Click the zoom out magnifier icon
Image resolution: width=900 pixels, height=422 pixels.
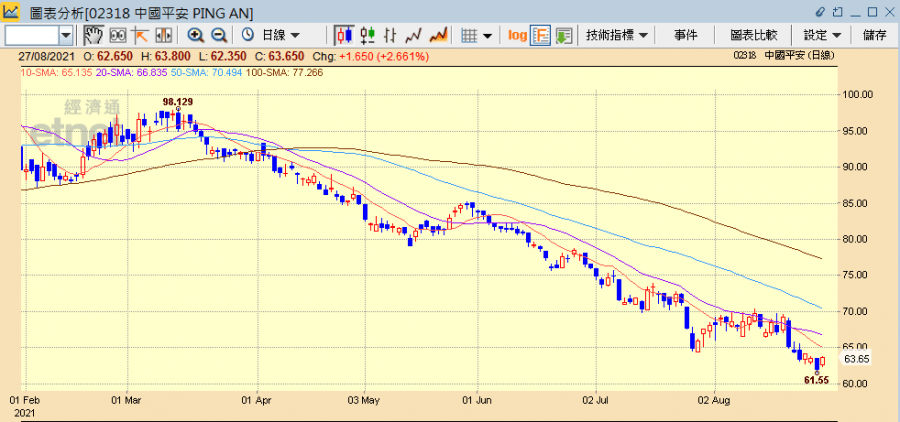click(218, 35)
